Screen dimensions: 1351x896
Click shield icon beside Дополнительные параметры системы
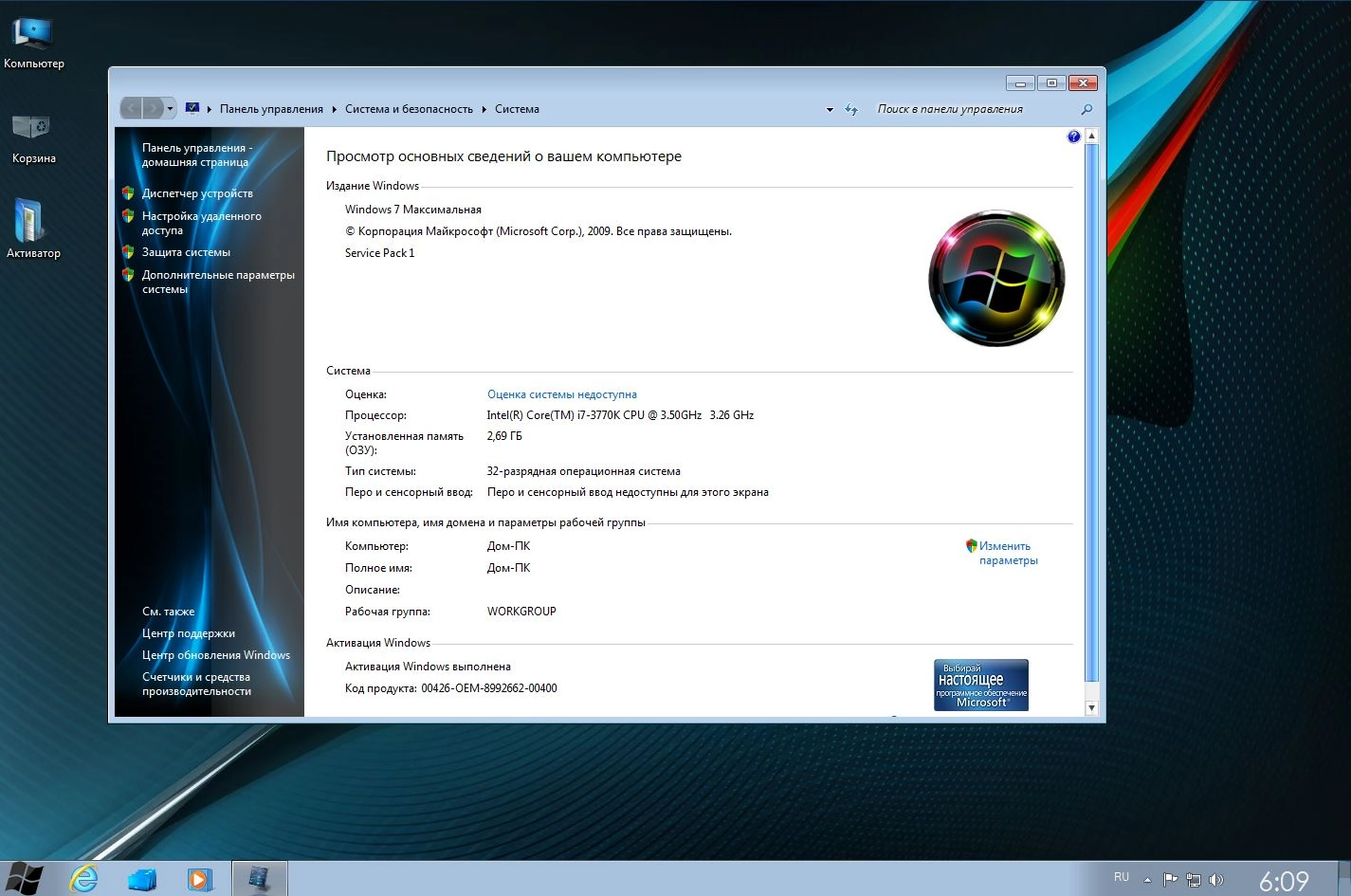pos(128,275)
